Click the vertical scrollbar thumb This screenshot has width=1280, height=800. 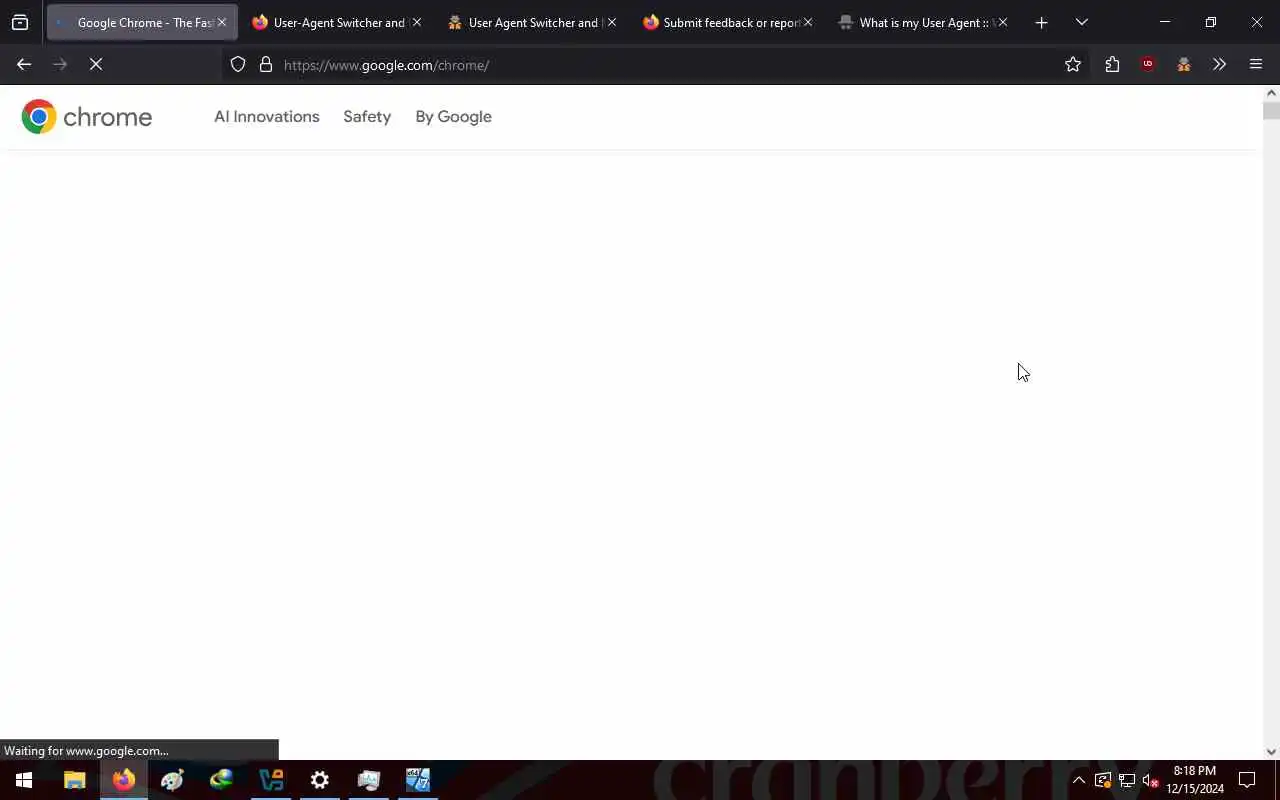pyautogui.click(x=1271, y=110)
